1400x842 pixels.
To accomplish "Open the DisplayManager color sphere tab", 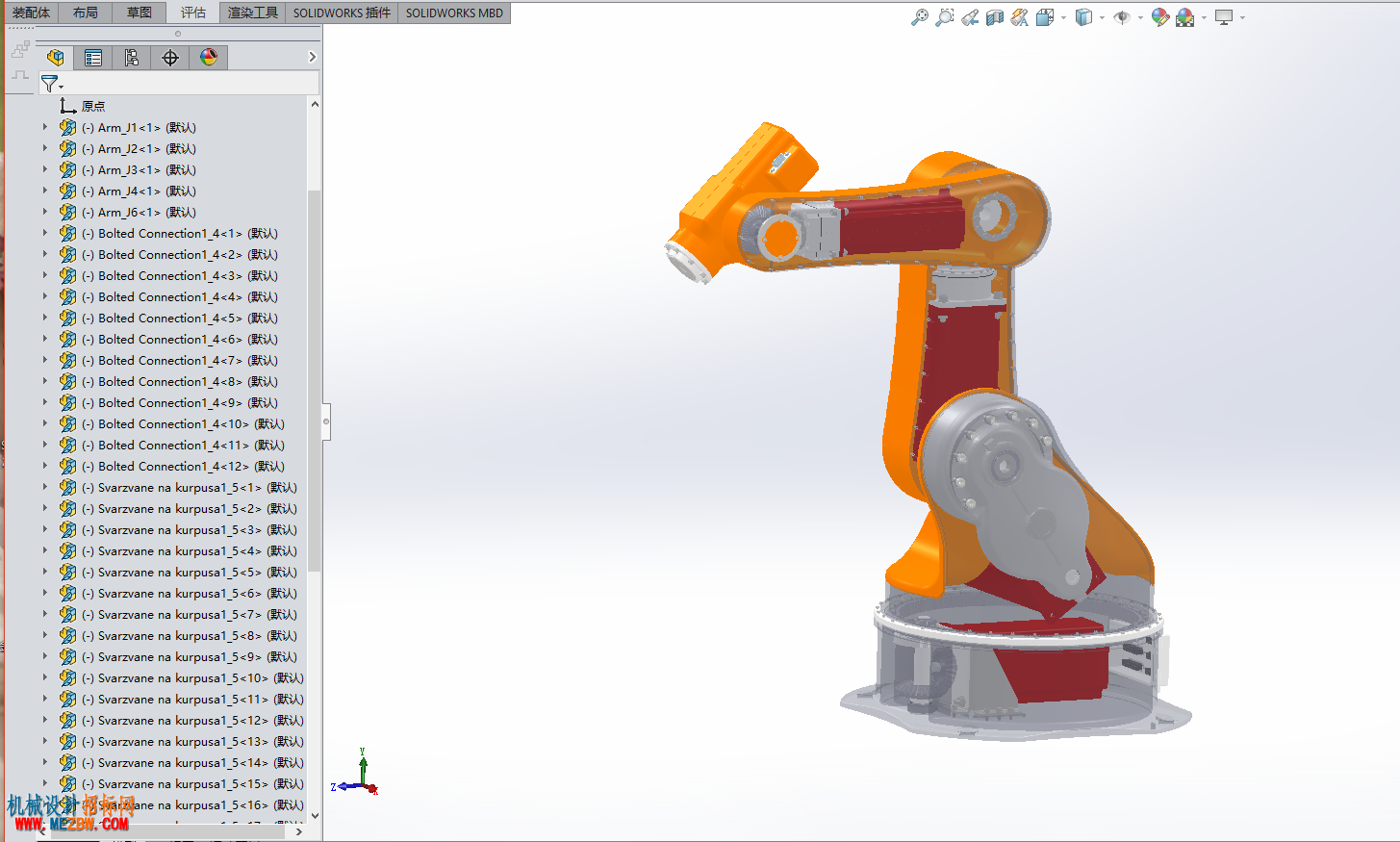I will tap(209, 58).
